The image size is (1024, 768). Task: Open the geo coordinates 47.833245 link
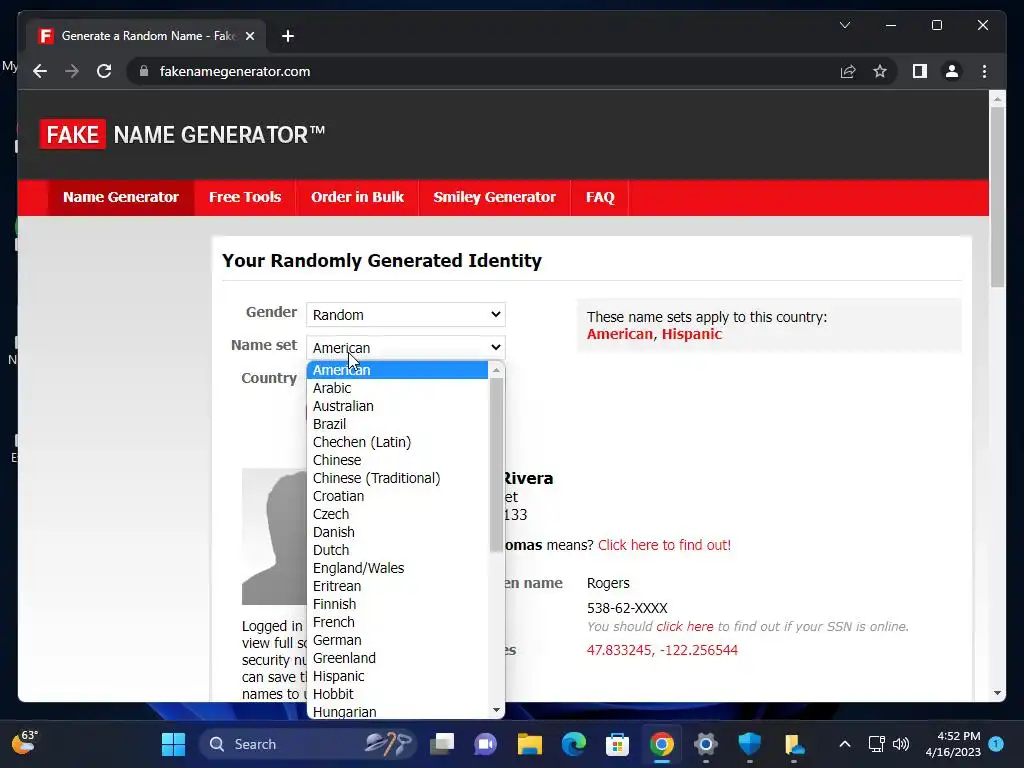(662, 650)
